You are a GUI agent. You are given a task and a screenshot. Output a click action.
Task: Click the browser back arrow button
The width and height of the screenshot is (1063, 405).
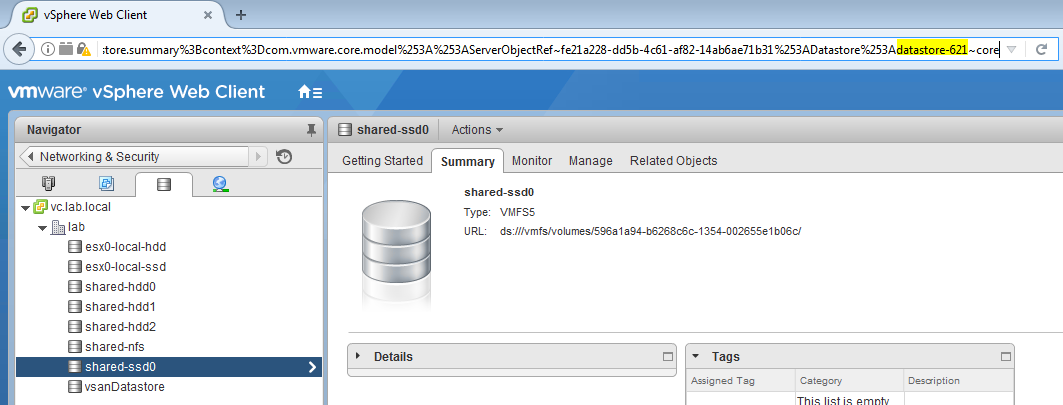click(19, 49)
